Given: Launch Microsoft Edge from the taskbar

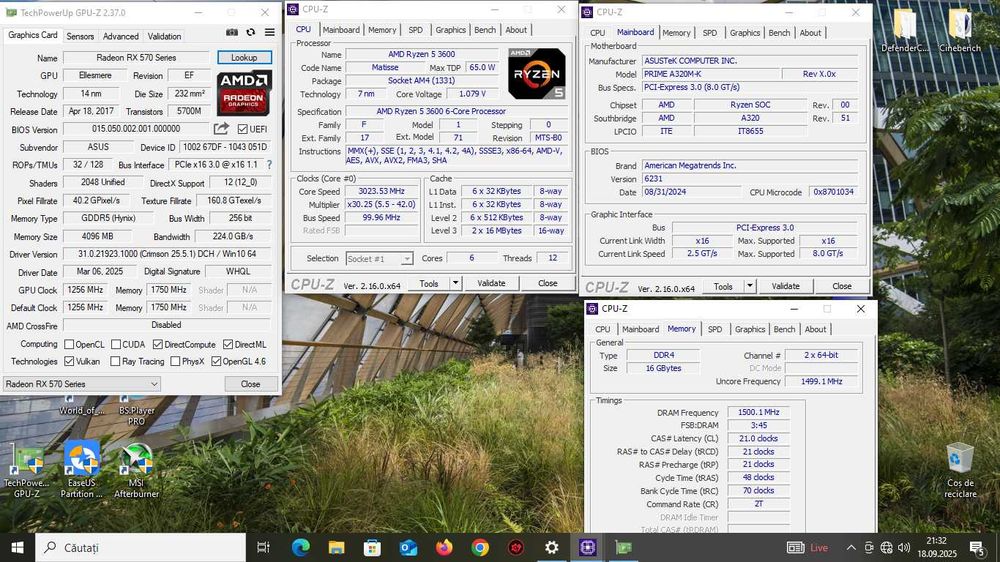Looking at the screenshot, I should tap(300, 547).
